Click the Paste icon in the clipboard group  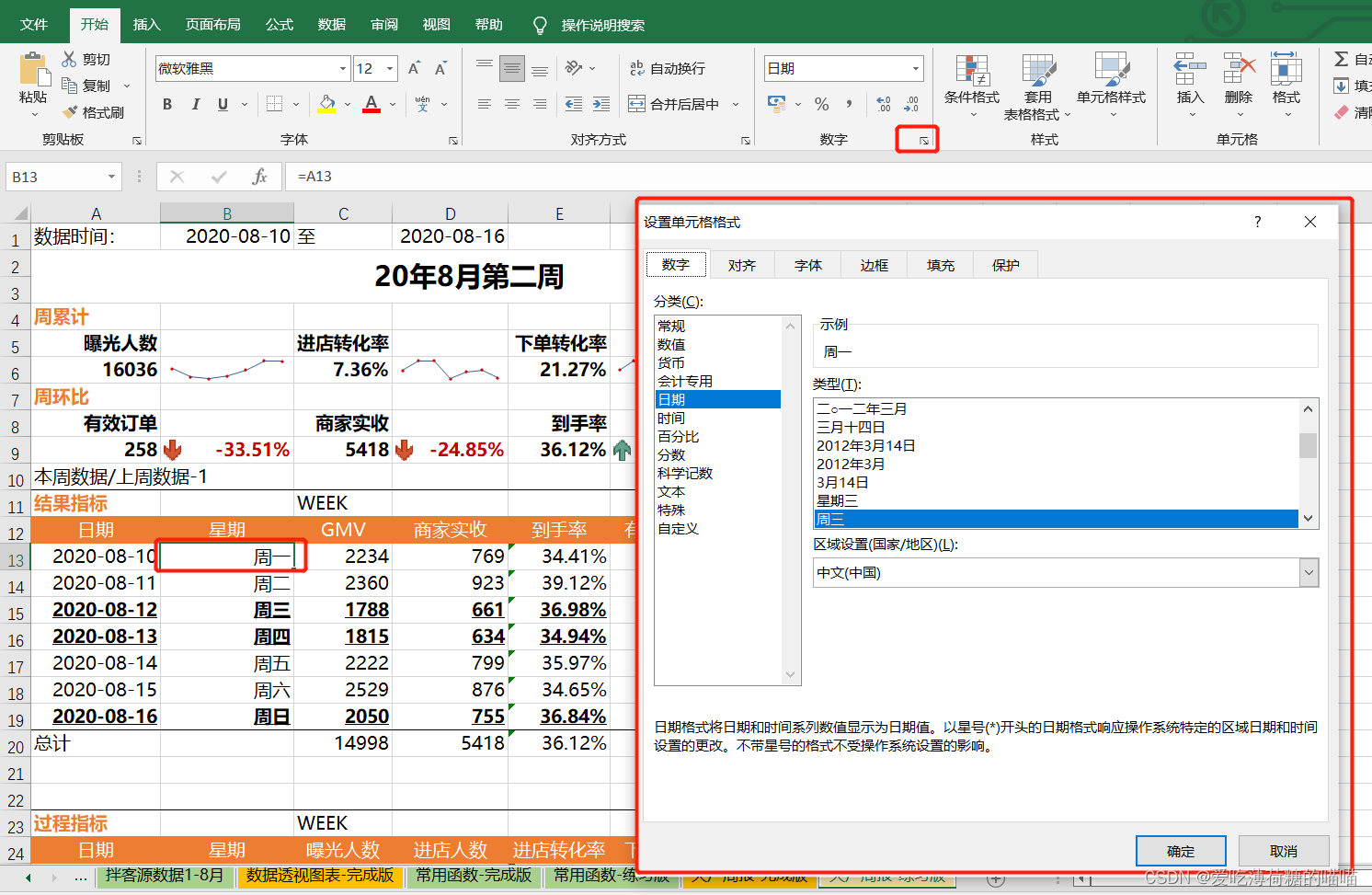[x=33, y=69]
